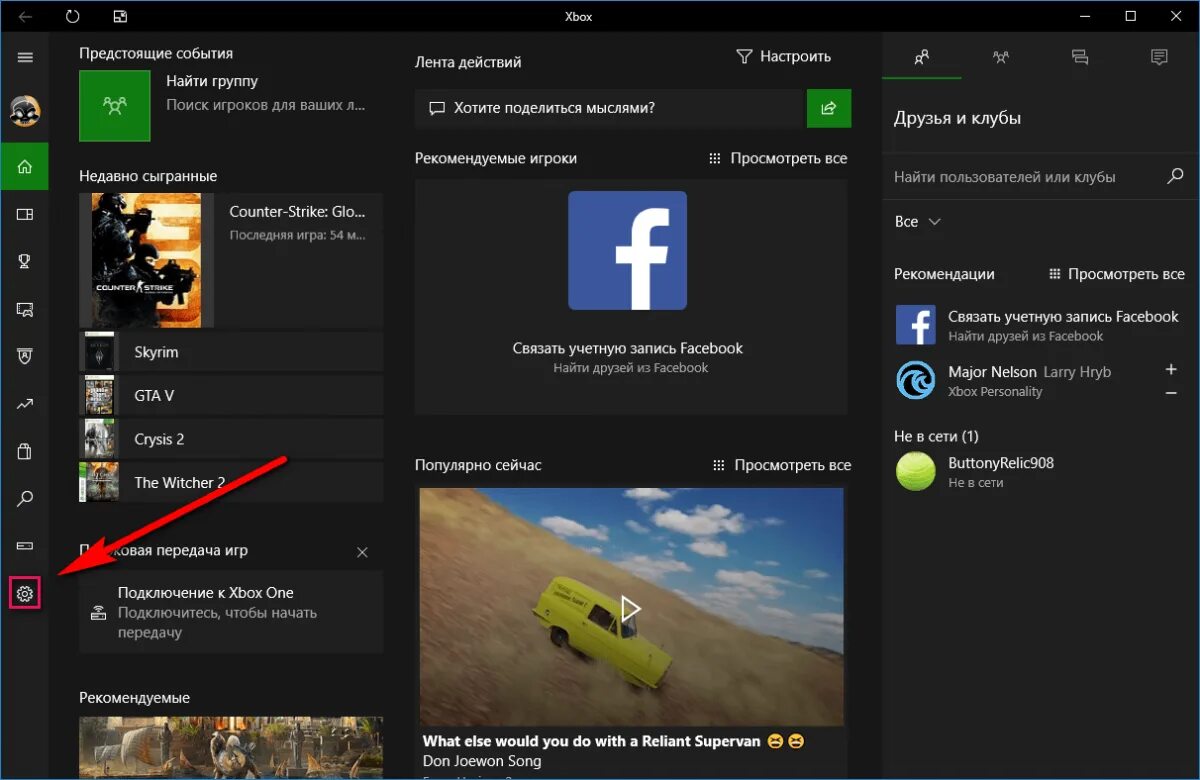The height and width of the screenshot is (780, 1200).
Task: Open the profile avatar in the sidebar
Action: click(25, 111)
